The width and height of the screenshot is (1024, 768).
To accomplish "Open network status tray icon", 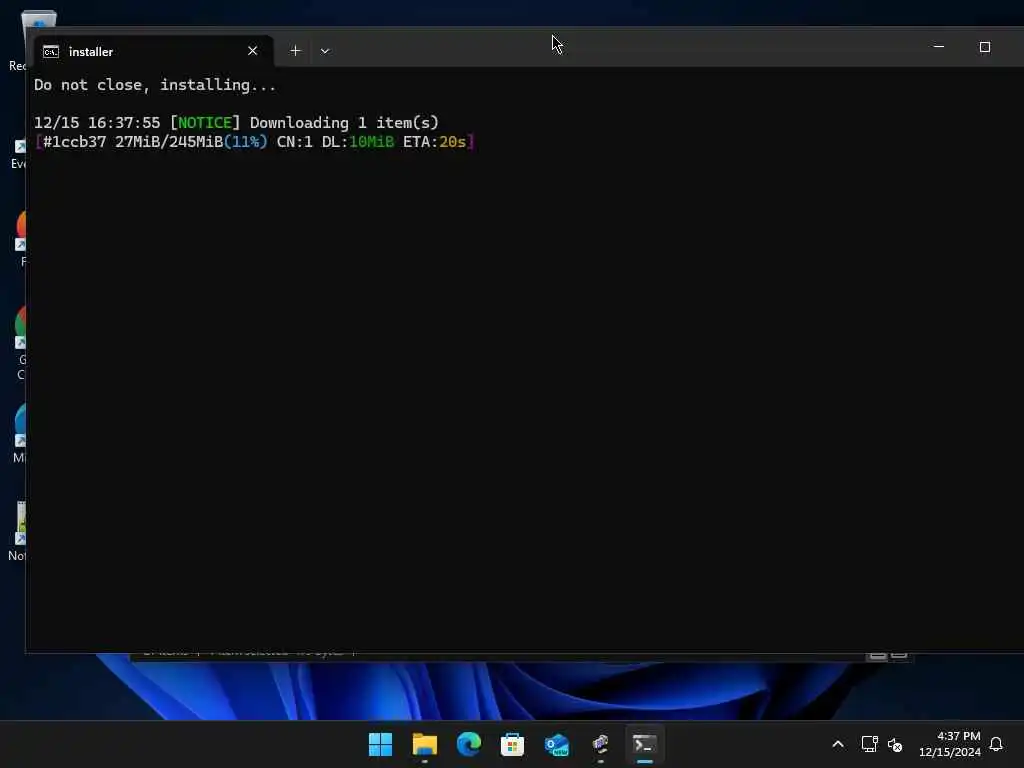I will [x=869, y=744].
